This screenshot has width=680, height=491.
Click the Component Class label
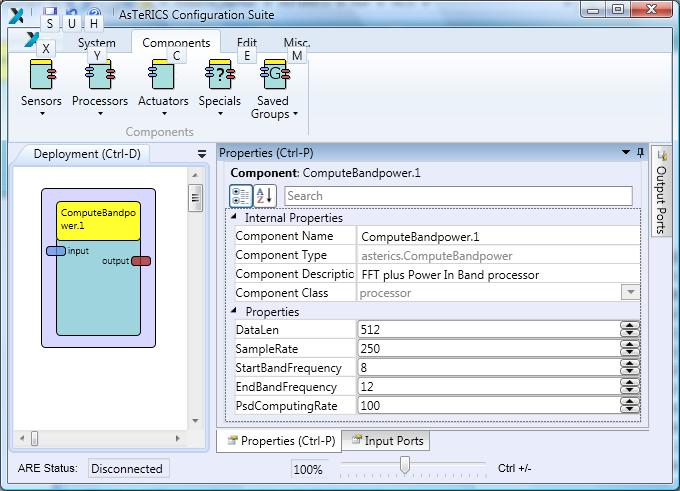[x=282, y=293]
